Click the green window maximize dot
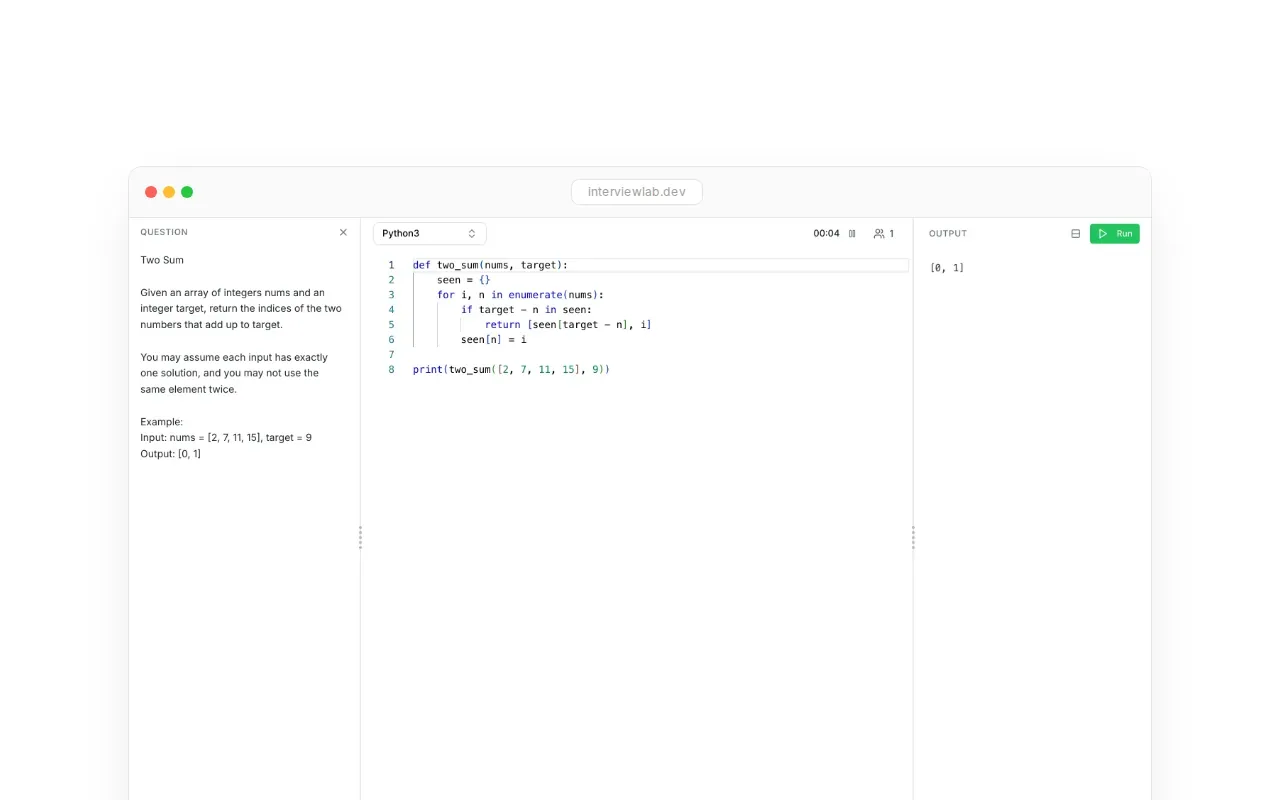The image size is (1280, 800). tap(187, 192)
